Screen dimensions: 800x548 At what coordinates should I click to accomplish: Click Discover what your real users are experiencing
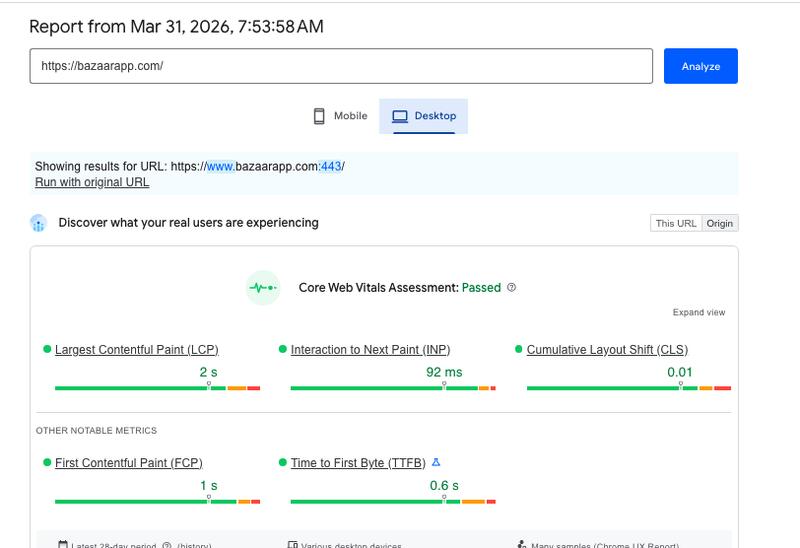pyautogui.click(x=188, y=223)
